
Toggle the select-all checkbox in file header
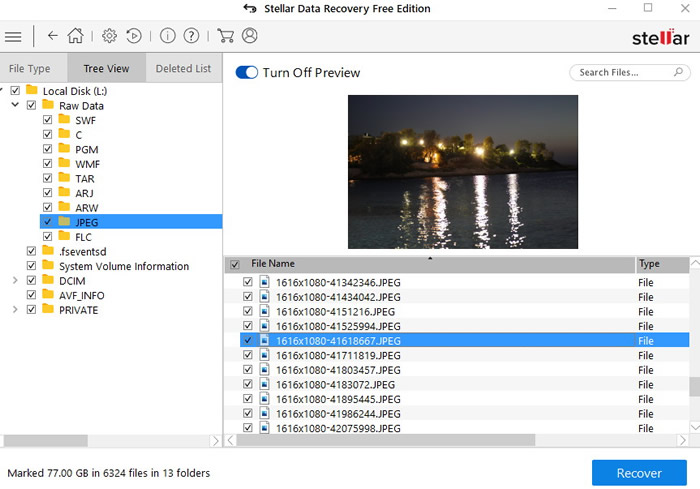pyautogui.click(x=235, y=265)
